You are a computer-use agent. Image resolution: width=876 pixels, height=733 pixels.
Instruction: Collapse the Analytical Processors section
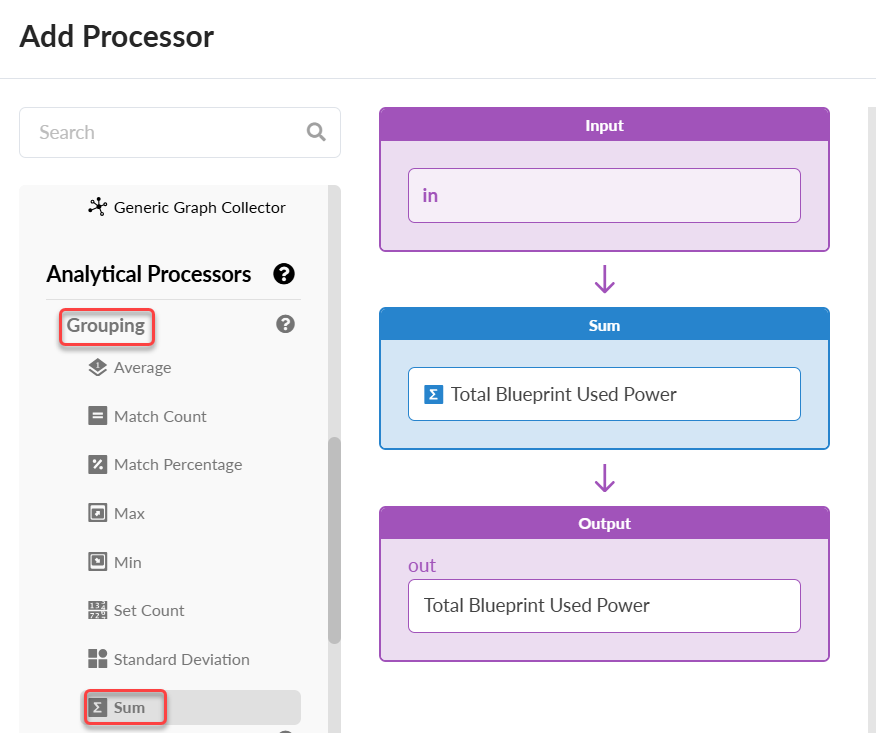[x=148, y=274]
